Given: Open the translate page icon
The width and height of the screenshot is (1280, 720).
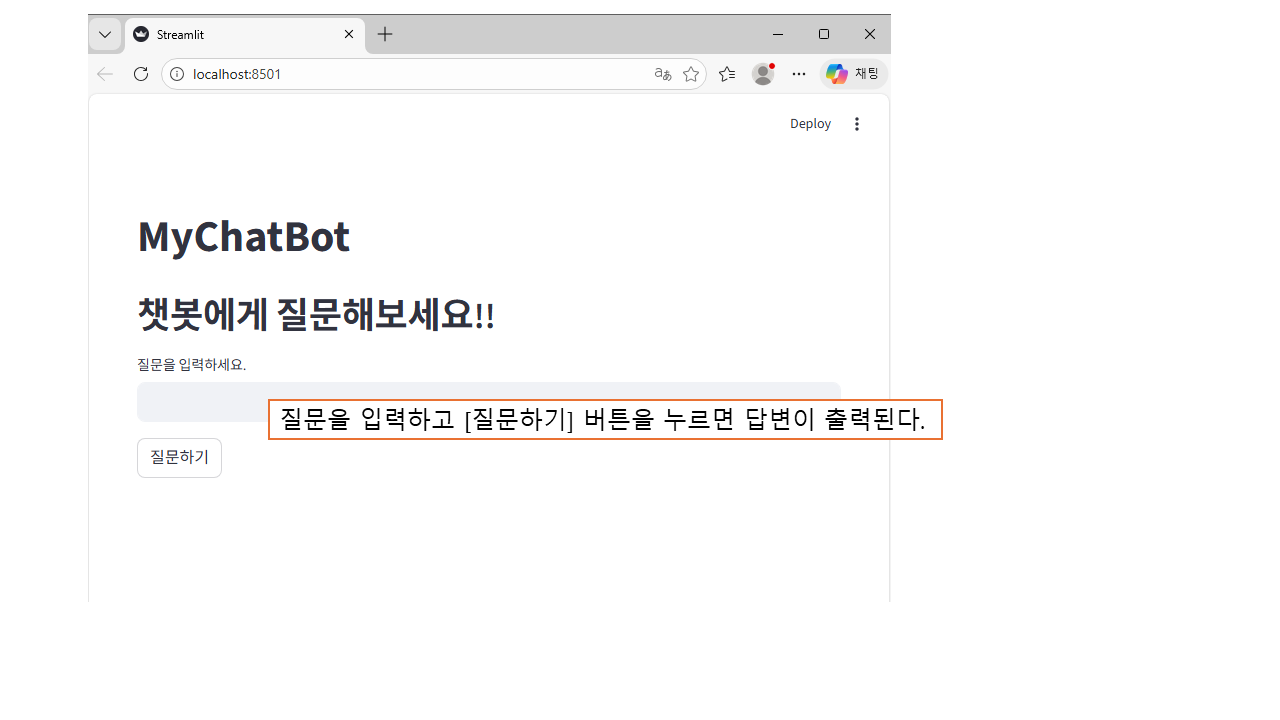Looking at the screenshot, I should click(662, 74).
